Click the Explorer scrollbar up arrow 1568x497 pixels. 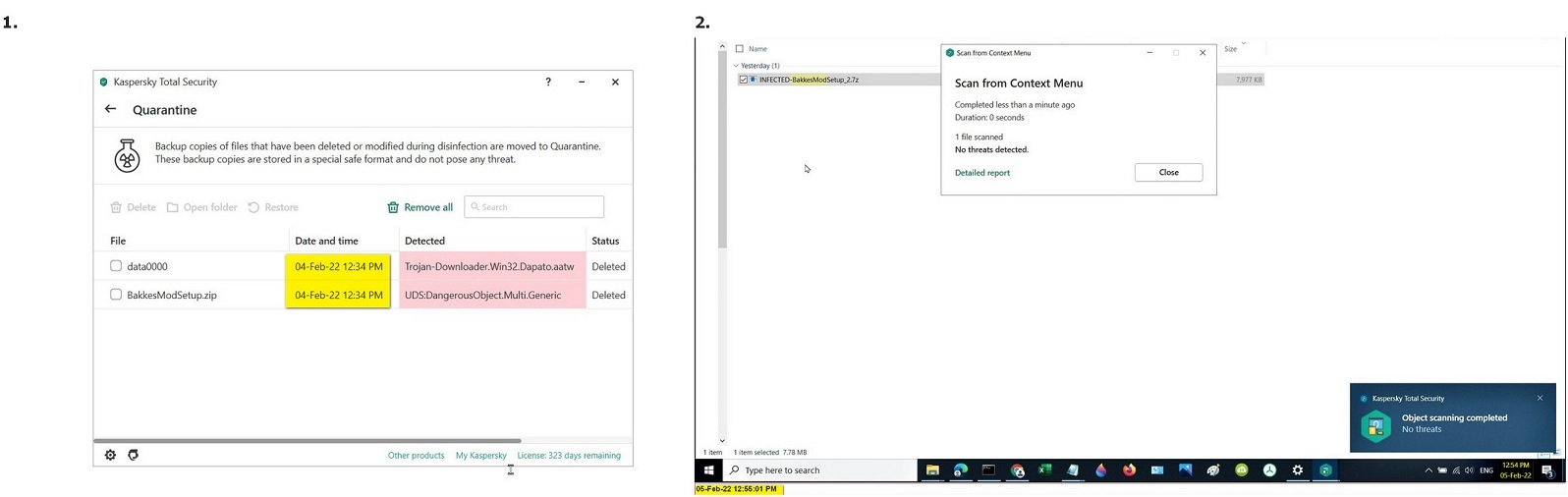tap(723, 46)
